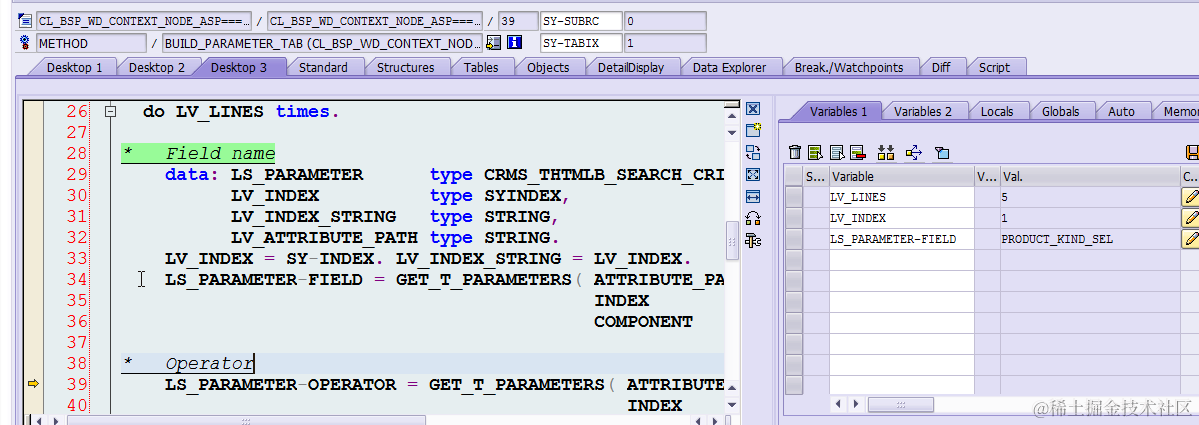Click the LV_LINES variable name cell

[x=902, y=197]
